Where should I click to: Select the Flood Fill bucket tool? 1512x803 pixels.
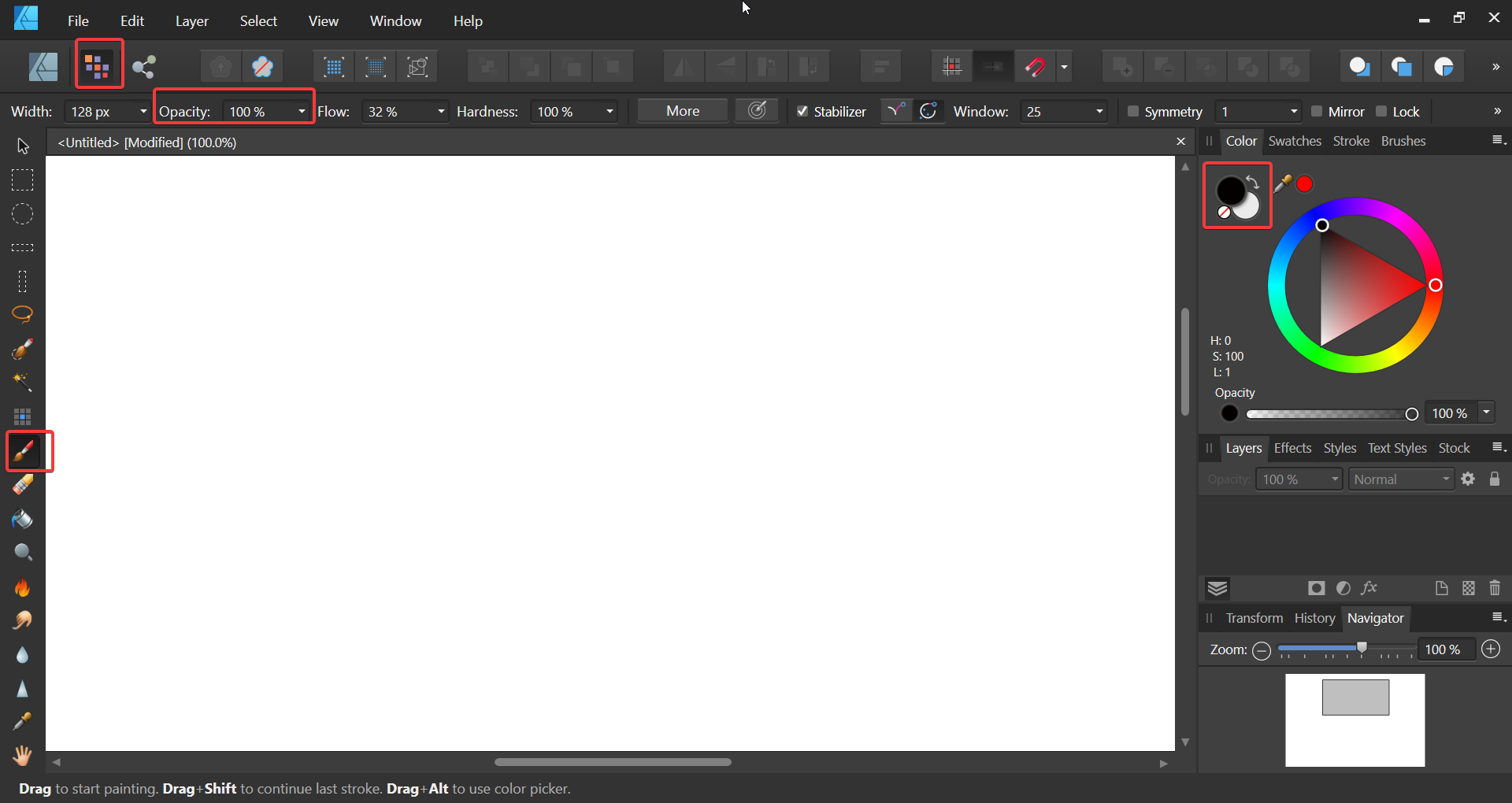(22, 519)
